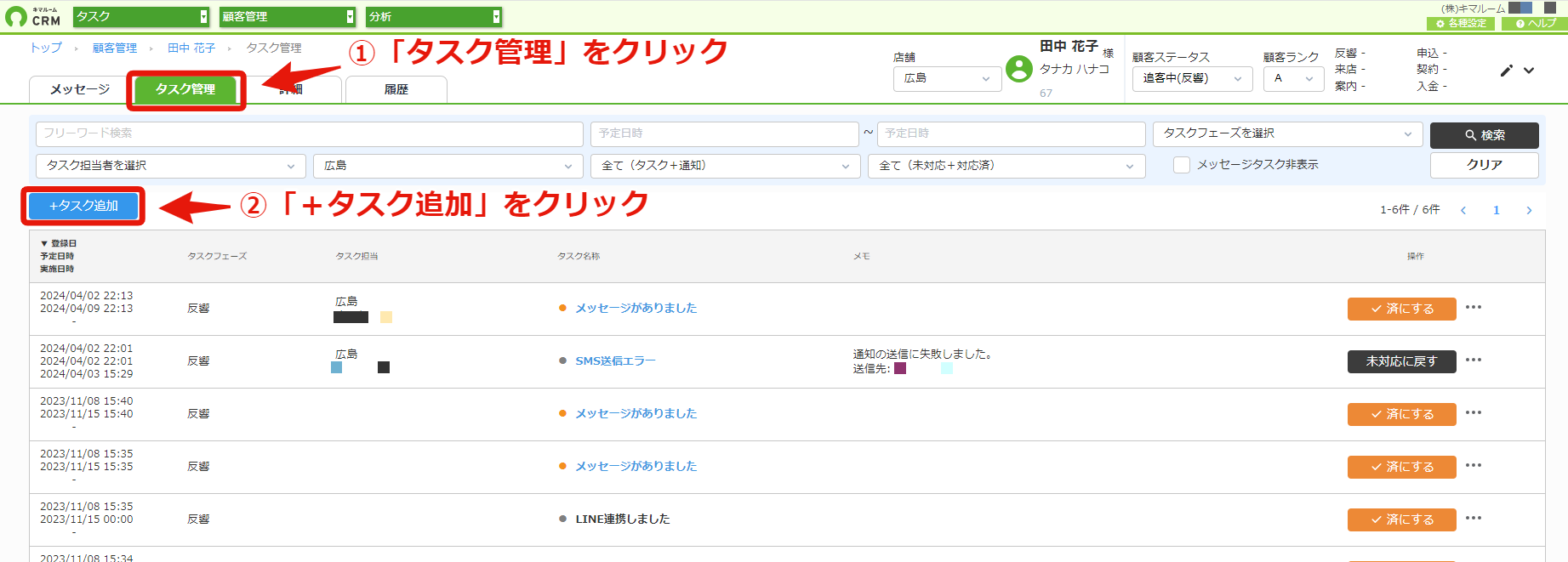This screenshot has height=562, width=1568.
Task: Switch to the 履歴 tab
Action: click(396, 89)
